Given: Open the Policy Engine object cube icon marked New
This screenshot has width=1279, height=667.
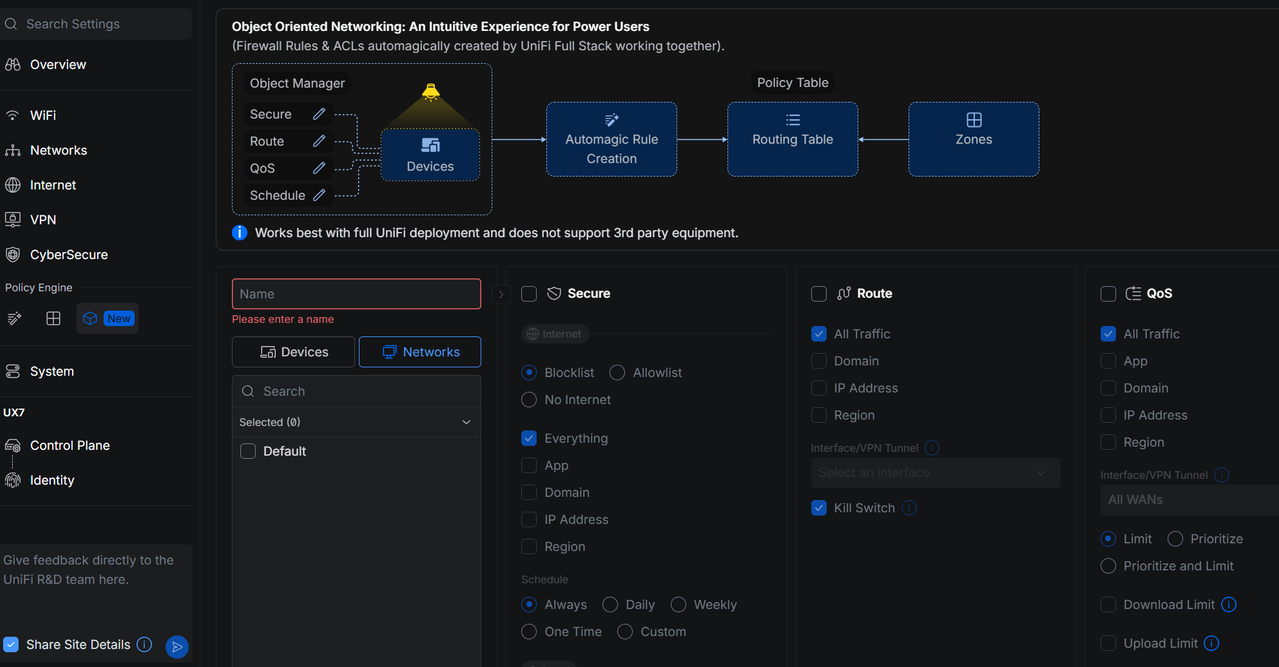Looking at the screenshot, I should pyautogui.click(x=107, y=318).
